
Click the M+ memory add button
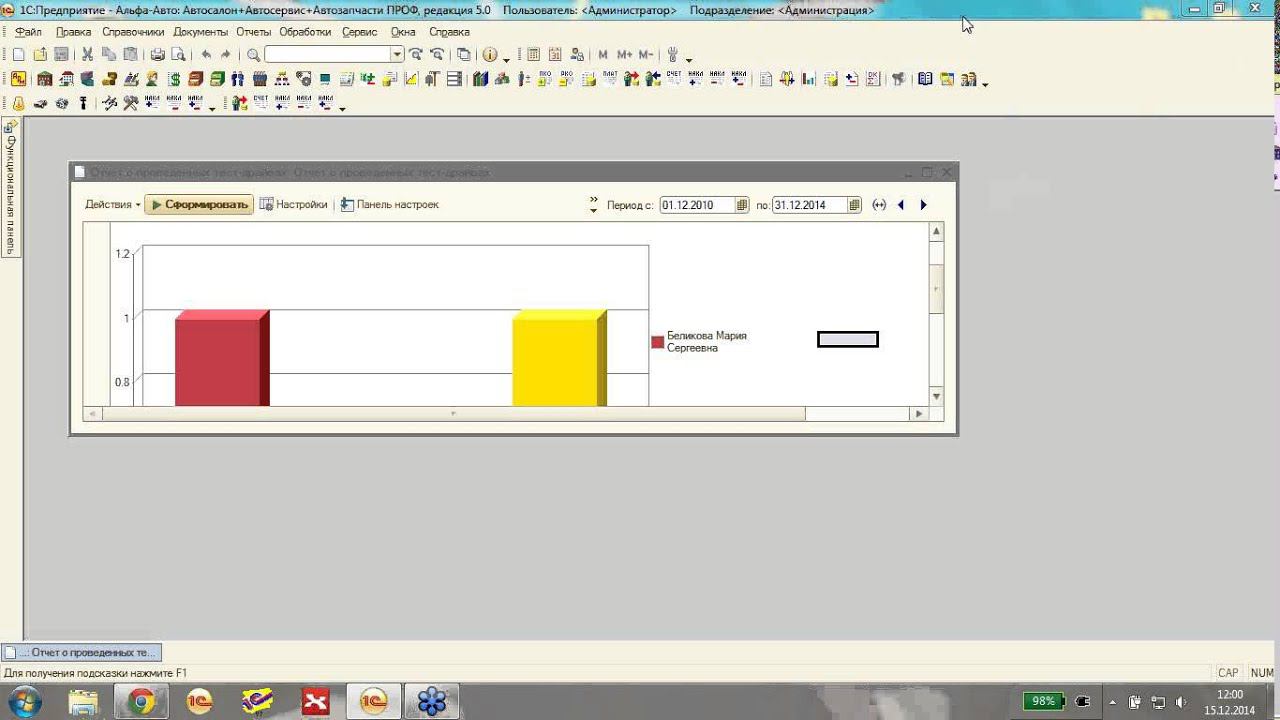tap(625, 55)
